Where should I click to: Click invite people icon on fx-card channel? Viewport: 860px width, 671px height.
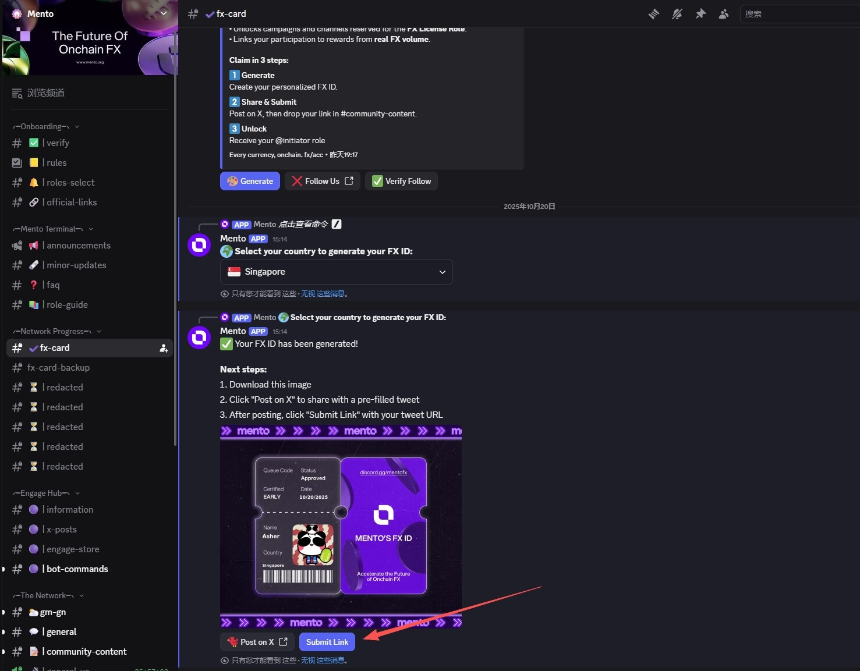click(x=163, y=348)
